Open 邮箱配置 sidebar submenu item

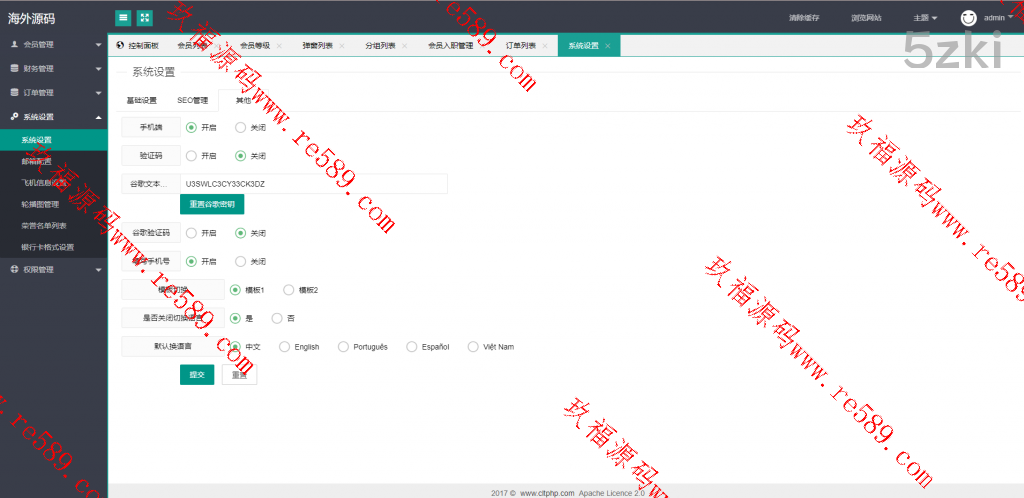pos(54,161)
